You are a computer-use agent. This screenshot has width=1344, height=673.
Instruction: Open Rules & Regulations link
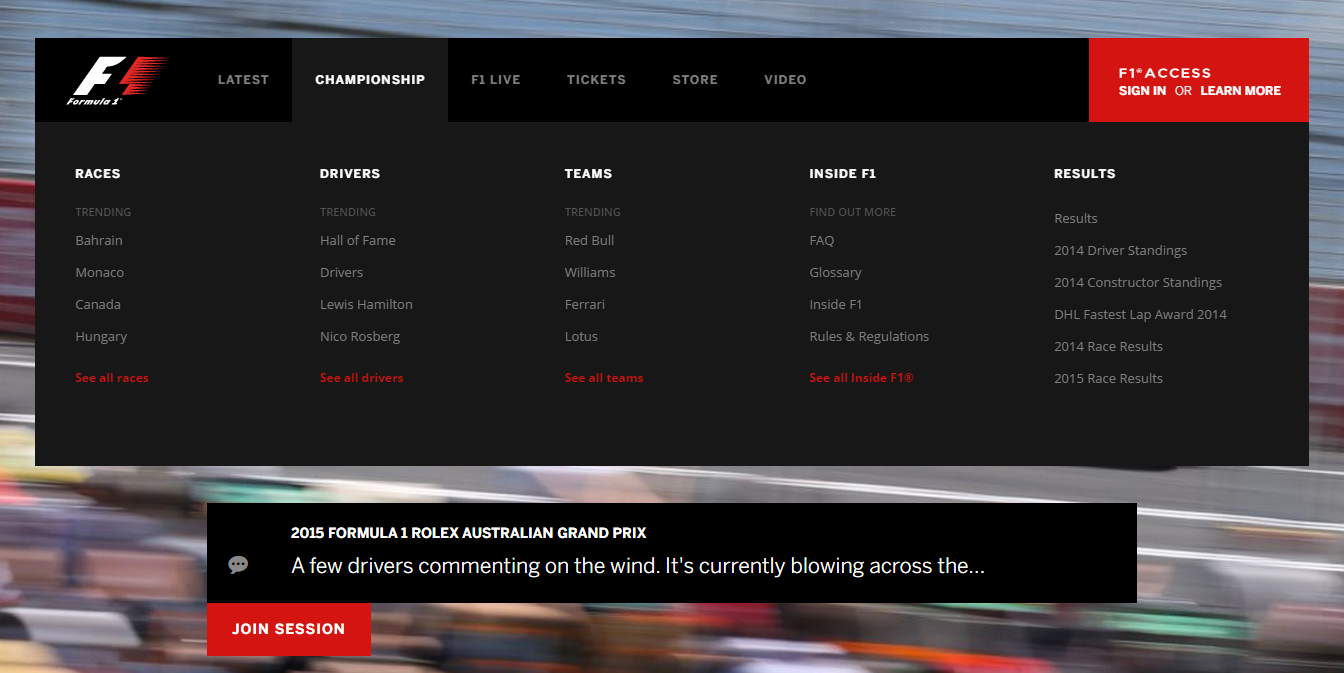(x=869, y=337)
